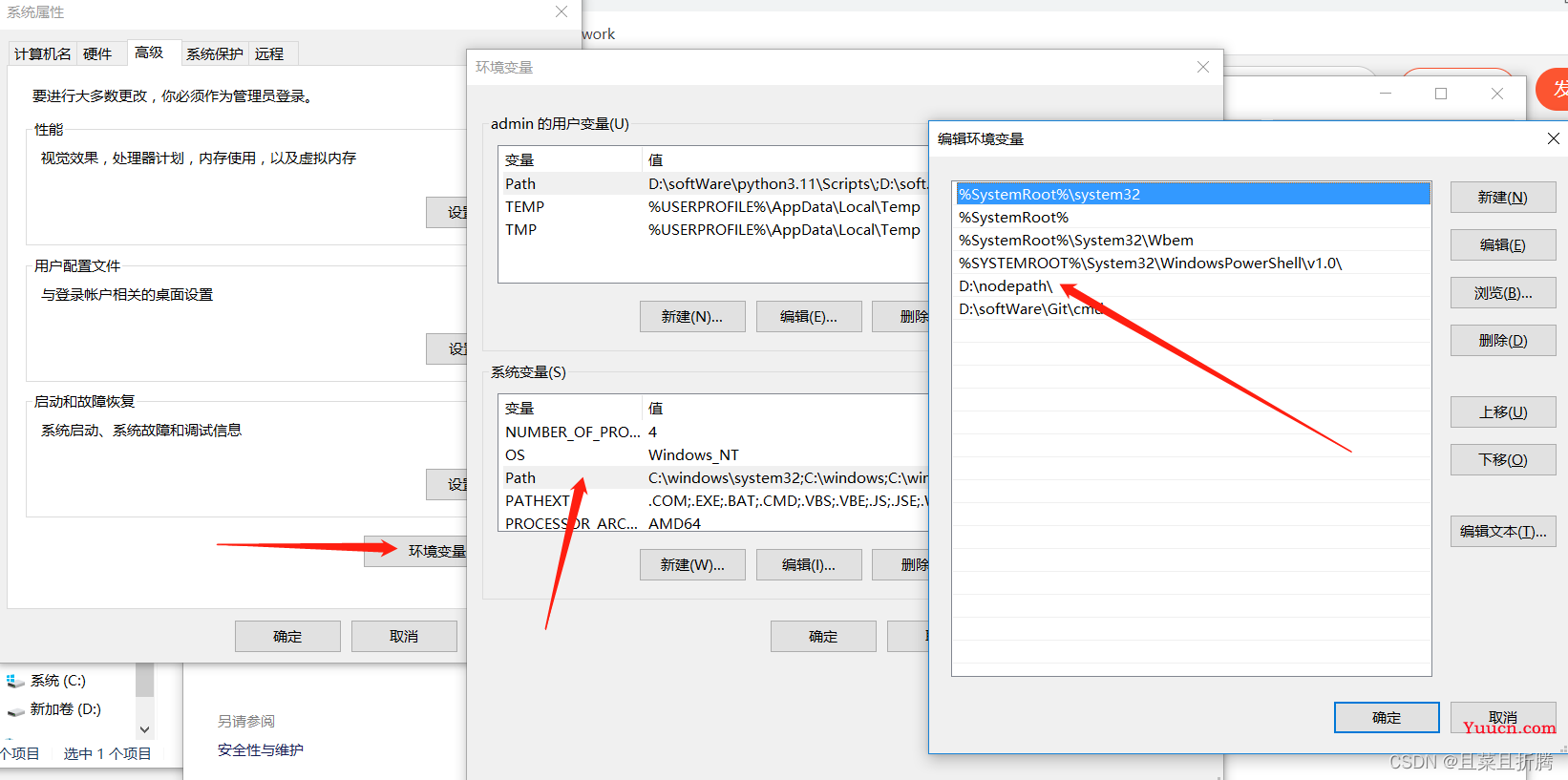
Task: Select the PATHEXT system variable row
Action: coord(713,500)
